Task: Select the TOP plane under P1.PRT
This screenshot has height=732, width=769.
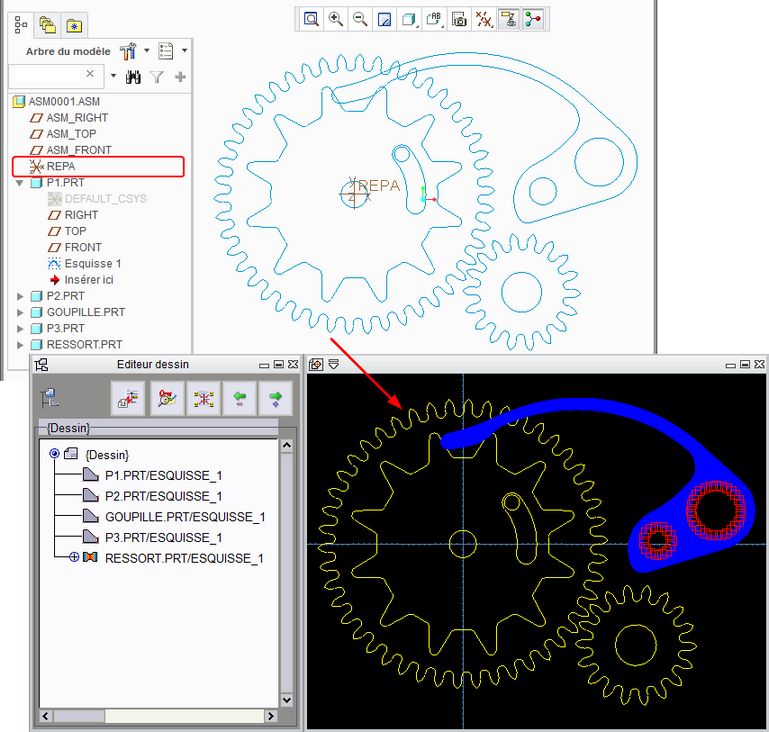Action: pos(75,231)
